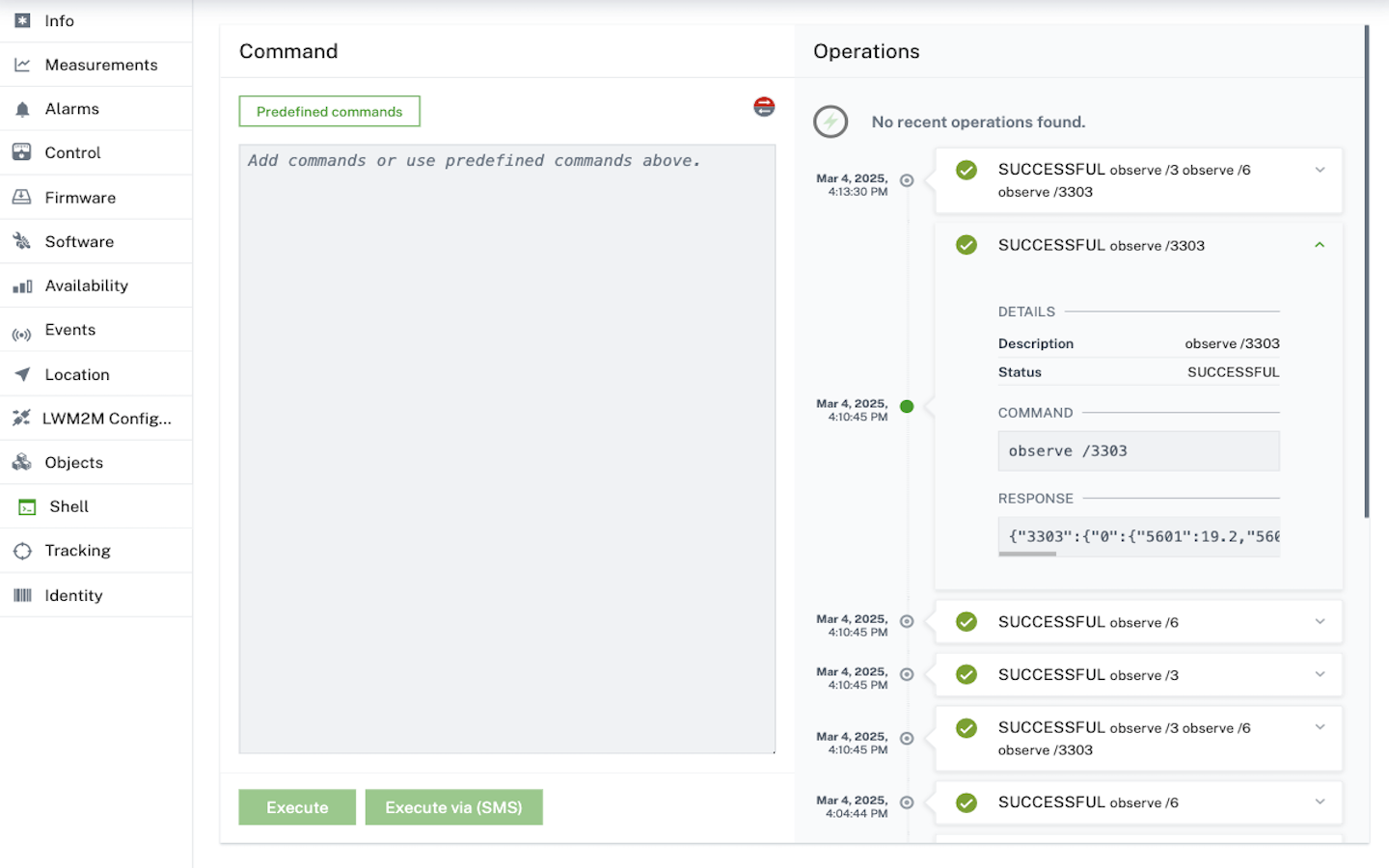Collapse the expanded observe /3303 operation
This screenshot has width=1389, height=868.
(1320, 245)
